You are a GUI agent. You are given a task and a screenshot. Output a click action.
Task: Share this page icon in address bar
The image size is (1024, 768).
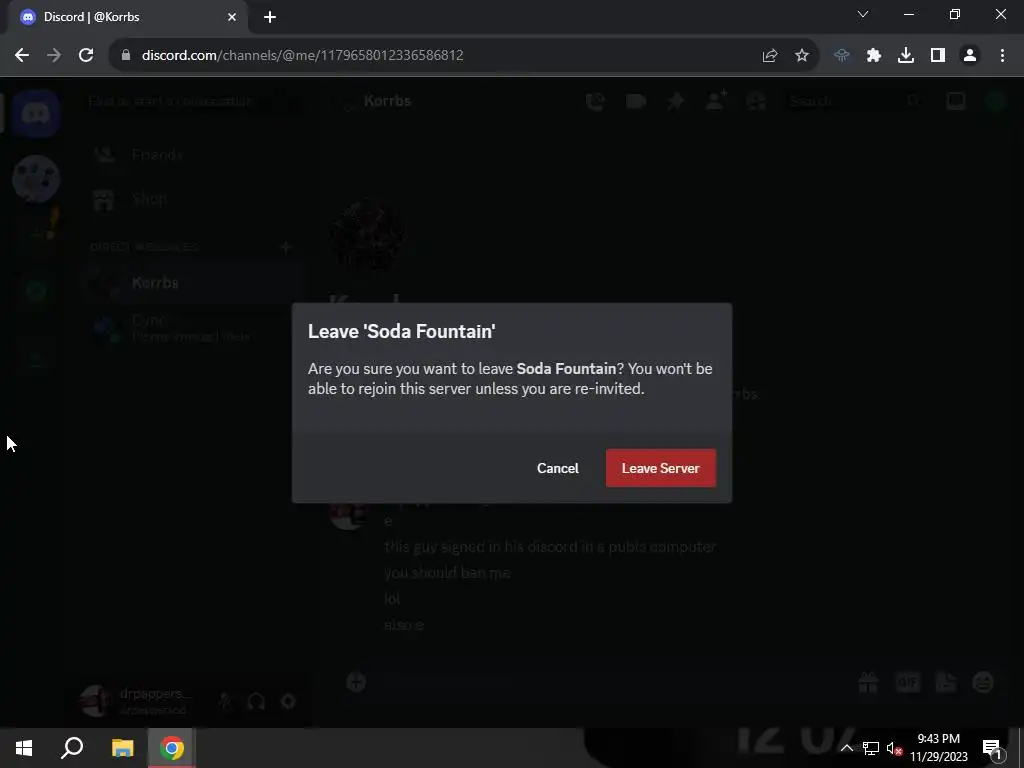(x=770, y=56)
